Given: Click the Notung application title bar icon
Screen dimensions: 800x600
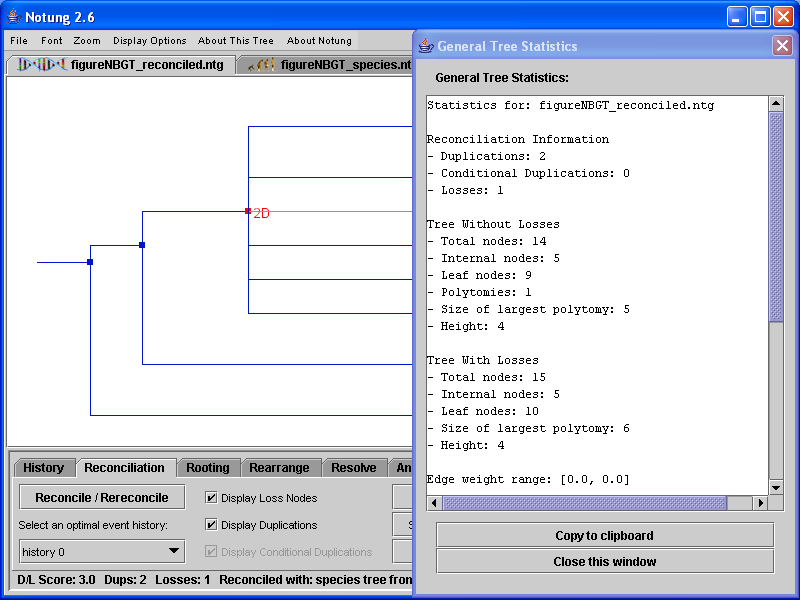Looking at the screenshot, I should pos(12,17).
